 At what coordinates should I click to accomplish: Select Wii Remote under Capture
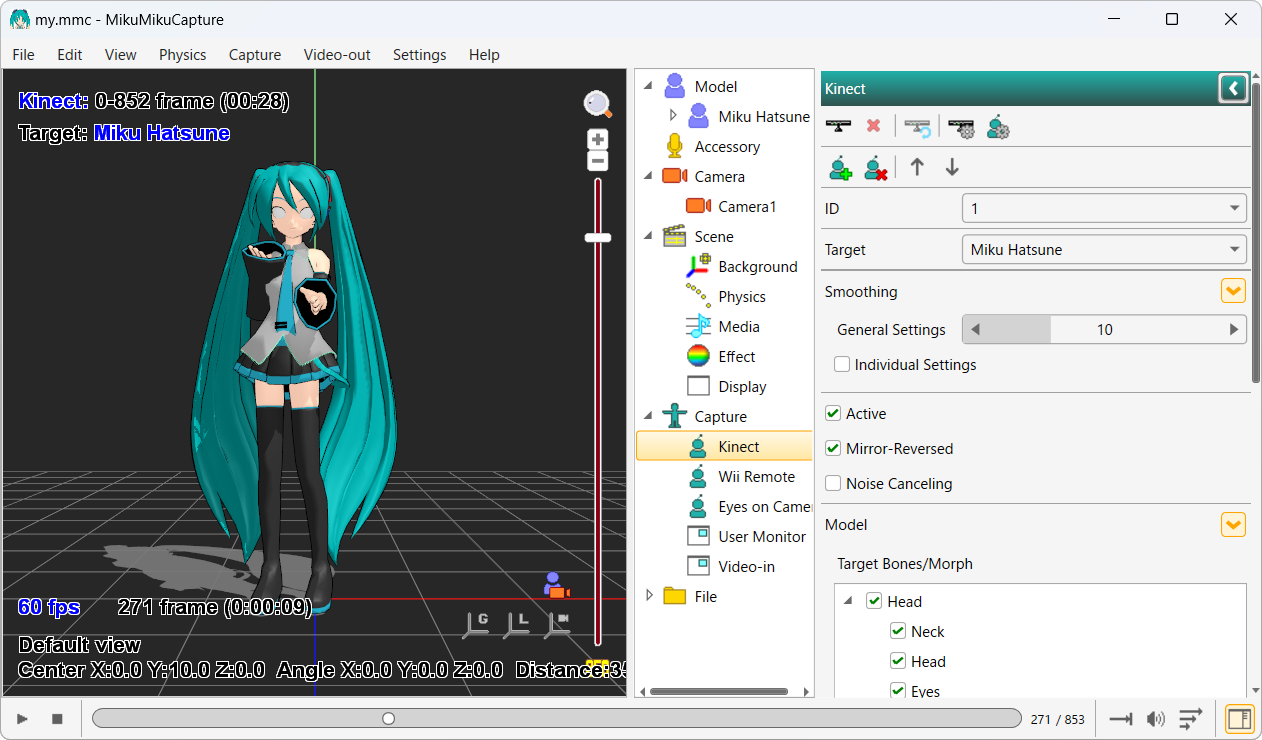click(756, 476)
